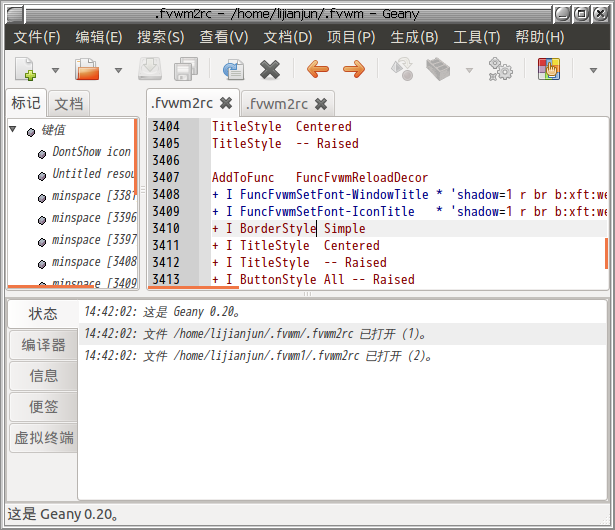
Task: Click the Reload file icon
Action: (x=234, y=70)
